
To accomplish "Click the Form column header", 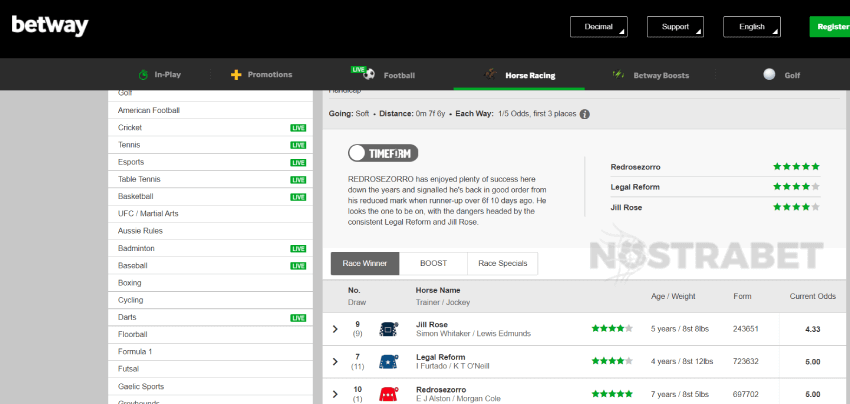I will tap(742, 296).
